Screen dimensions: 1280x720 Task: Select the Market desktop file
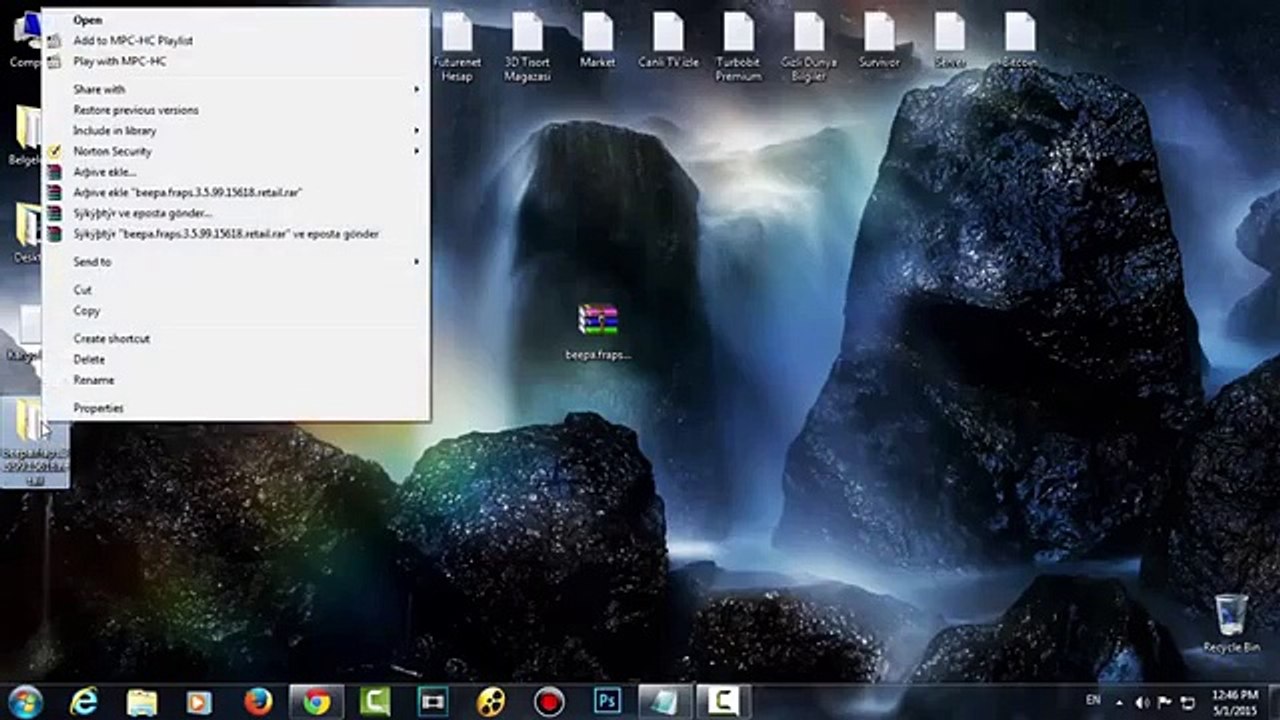[598, 40]
